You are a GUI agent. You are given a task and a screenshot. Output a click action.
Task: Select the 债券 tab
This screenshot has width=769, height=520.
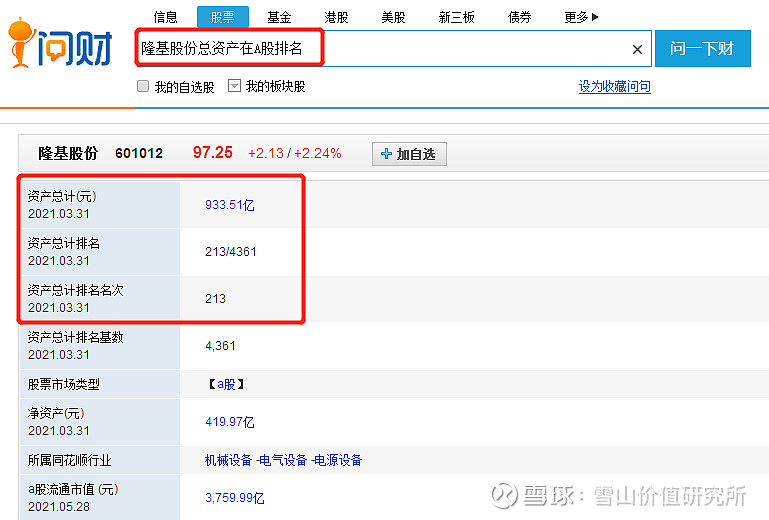coord(519,17)
